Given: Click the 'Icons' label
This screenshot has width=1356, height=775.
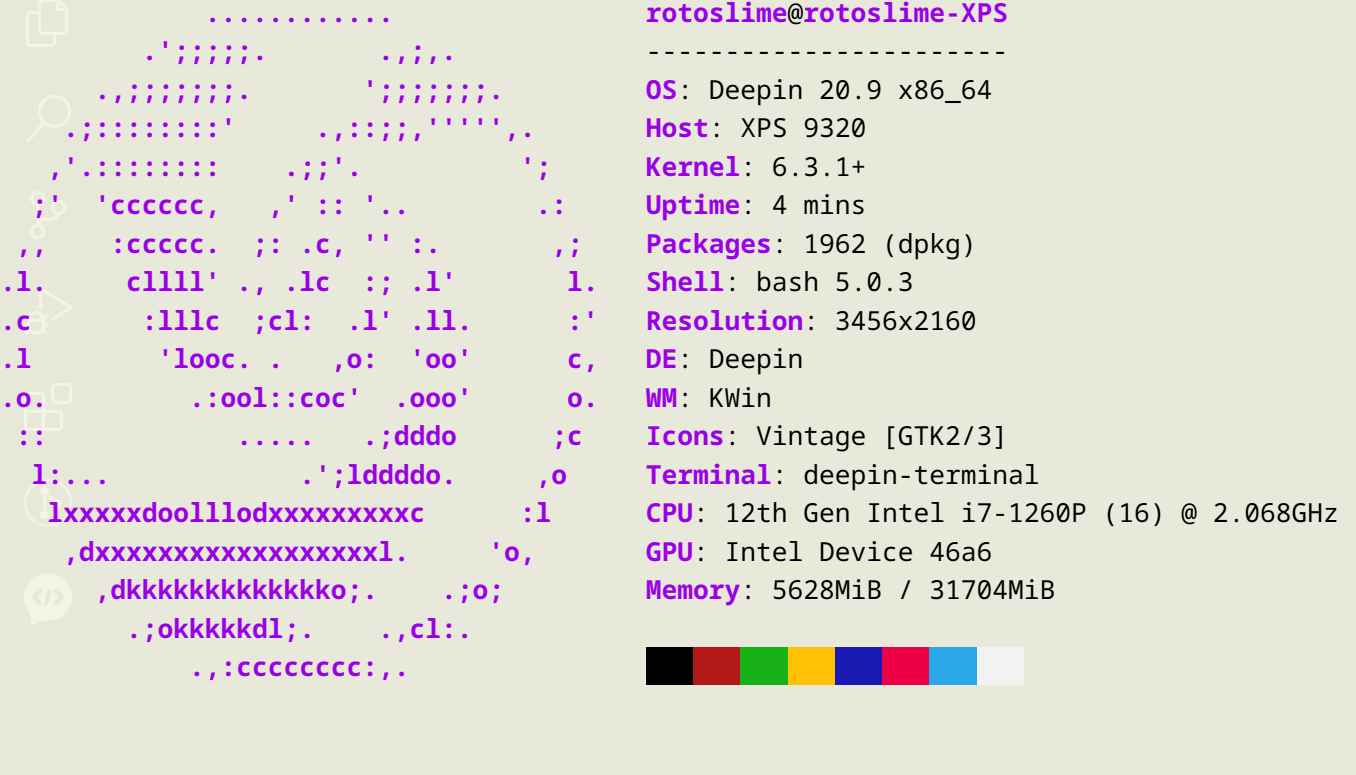Looking at the screenshot, I should (685, 436).
